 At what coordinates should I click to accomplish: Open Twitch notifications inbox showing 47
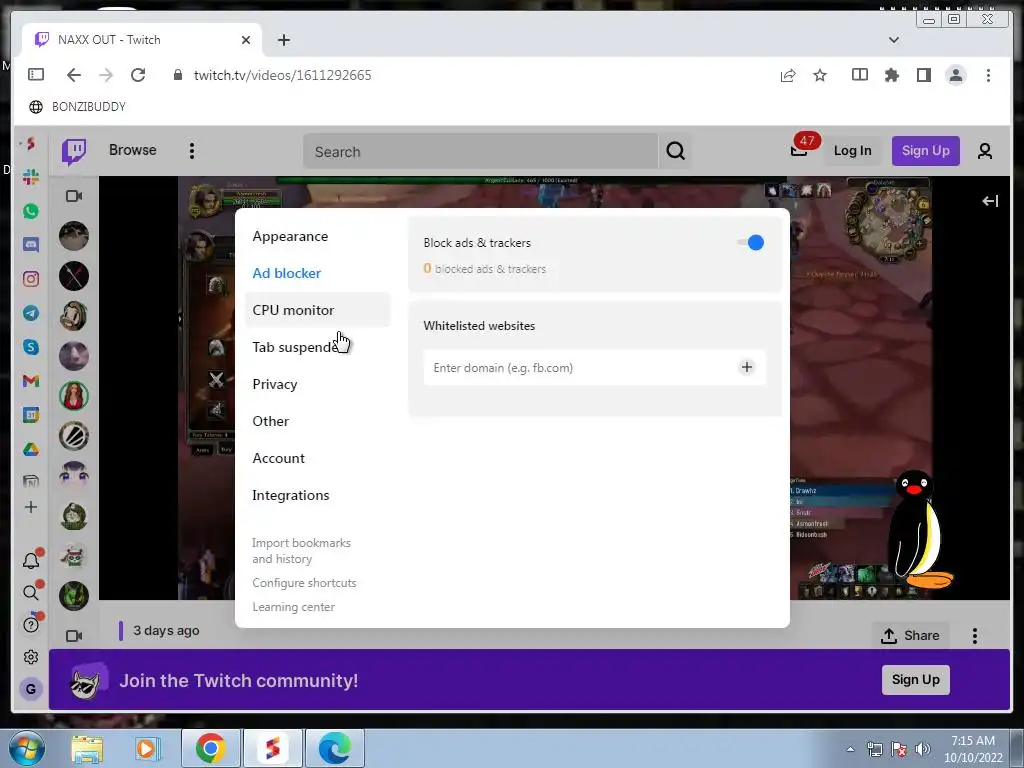(x=799, y=150)
